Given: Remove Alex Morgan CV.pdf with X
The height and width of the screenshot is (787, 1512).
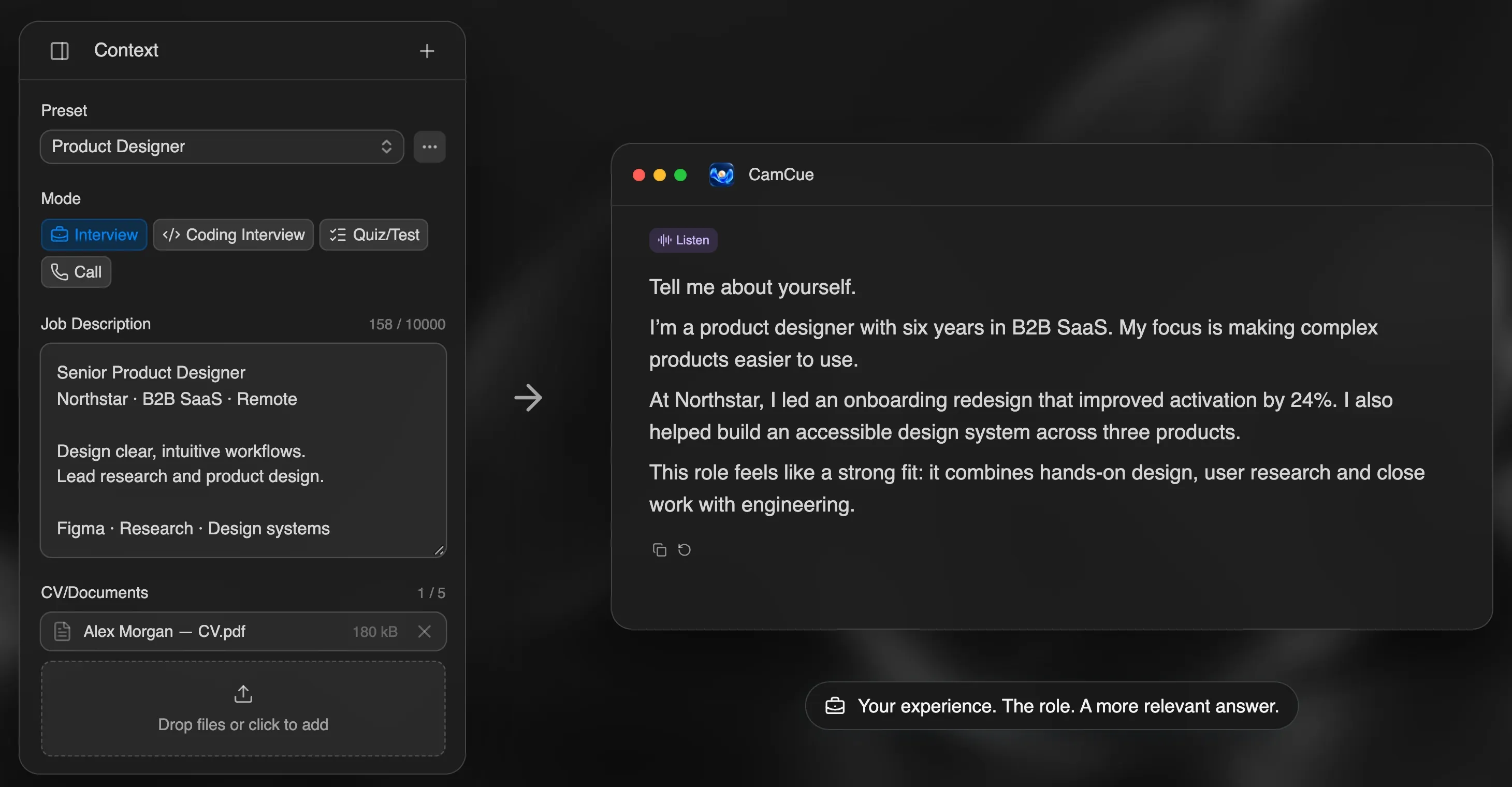Looking at the screenshot, I should coord(425,632).
